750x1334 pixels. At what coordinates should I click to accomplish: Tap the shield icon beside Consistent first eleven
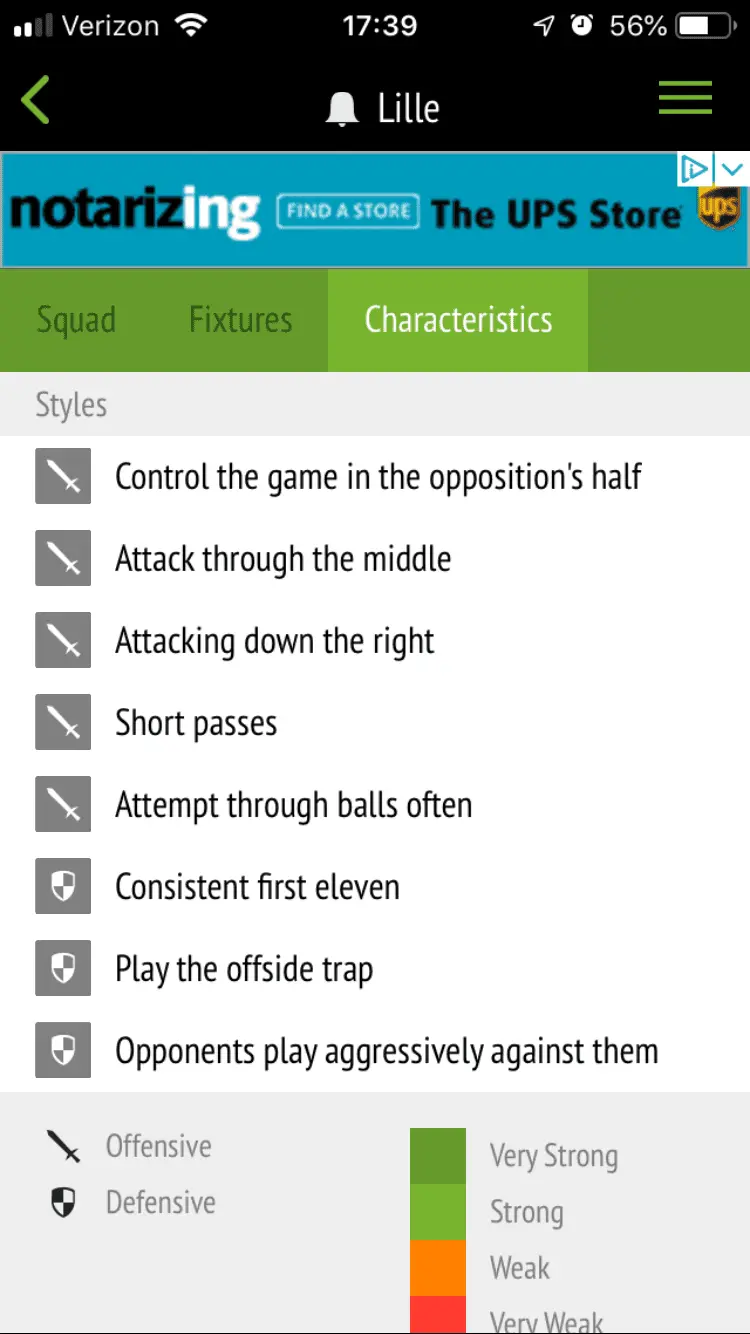point(63,886)
